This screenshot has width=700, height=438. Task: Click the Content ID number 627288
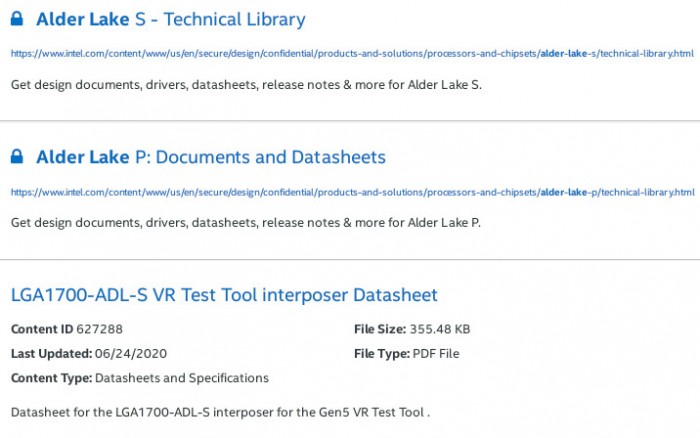point(100,329)
